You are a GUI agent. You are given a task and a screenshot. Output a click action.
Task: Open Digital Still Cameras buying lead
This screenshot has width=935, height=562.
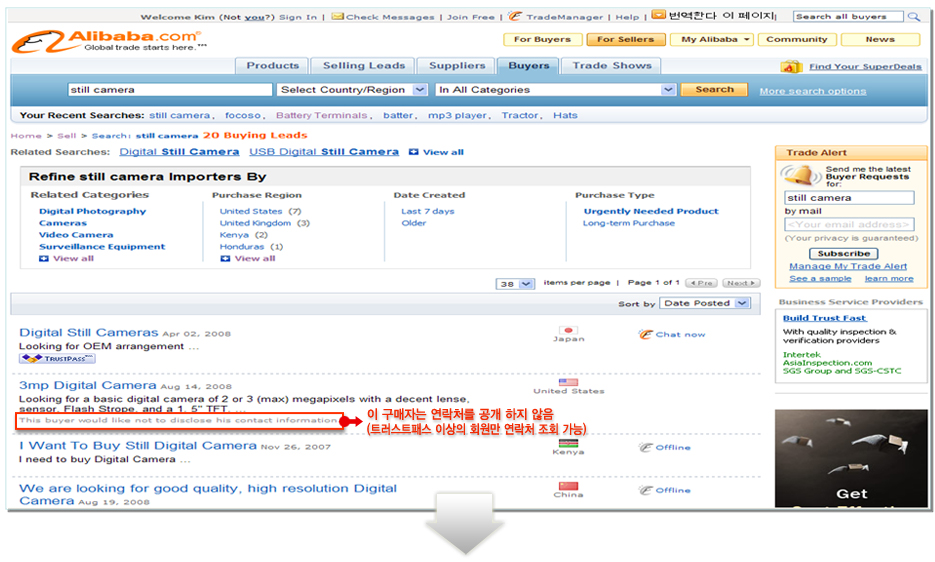[89, 333]
